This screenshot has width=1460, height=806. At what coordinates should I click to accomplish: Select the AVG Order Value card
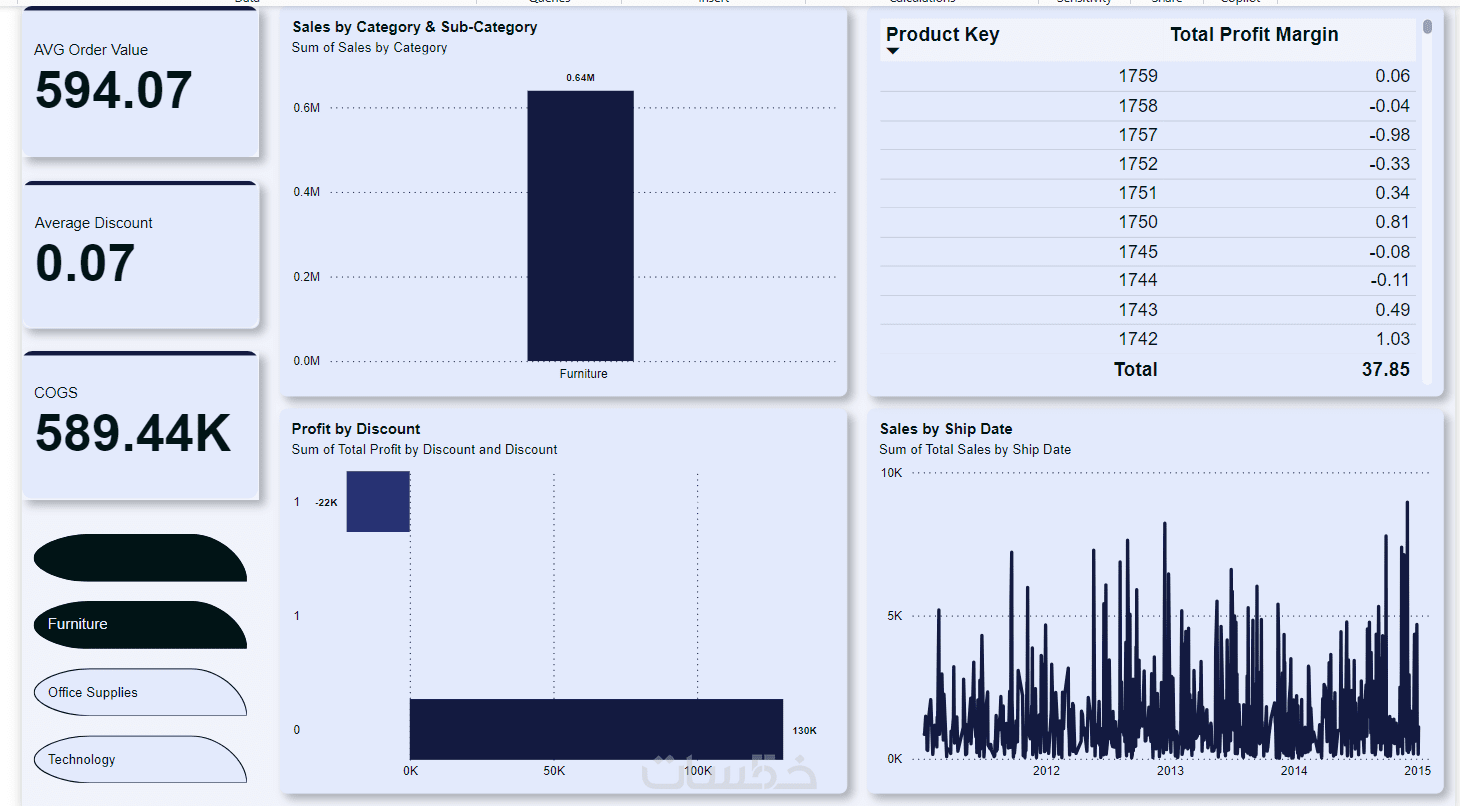140,82
